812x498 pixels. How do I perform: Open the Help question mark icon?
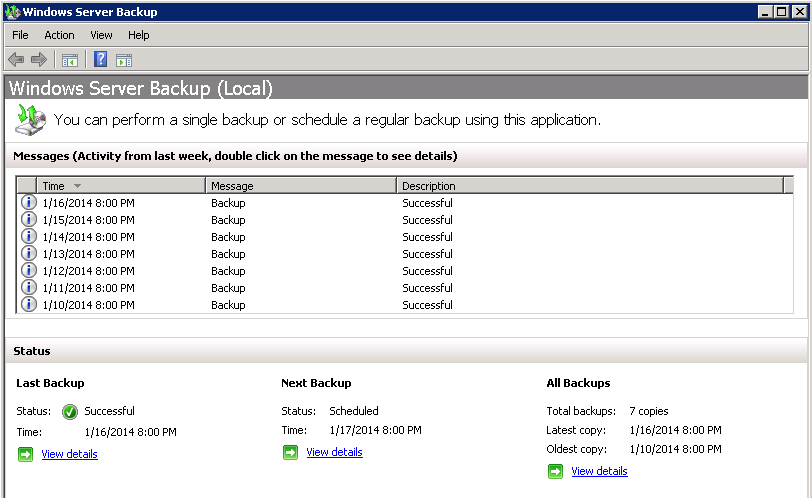click(x=100, y=60)
